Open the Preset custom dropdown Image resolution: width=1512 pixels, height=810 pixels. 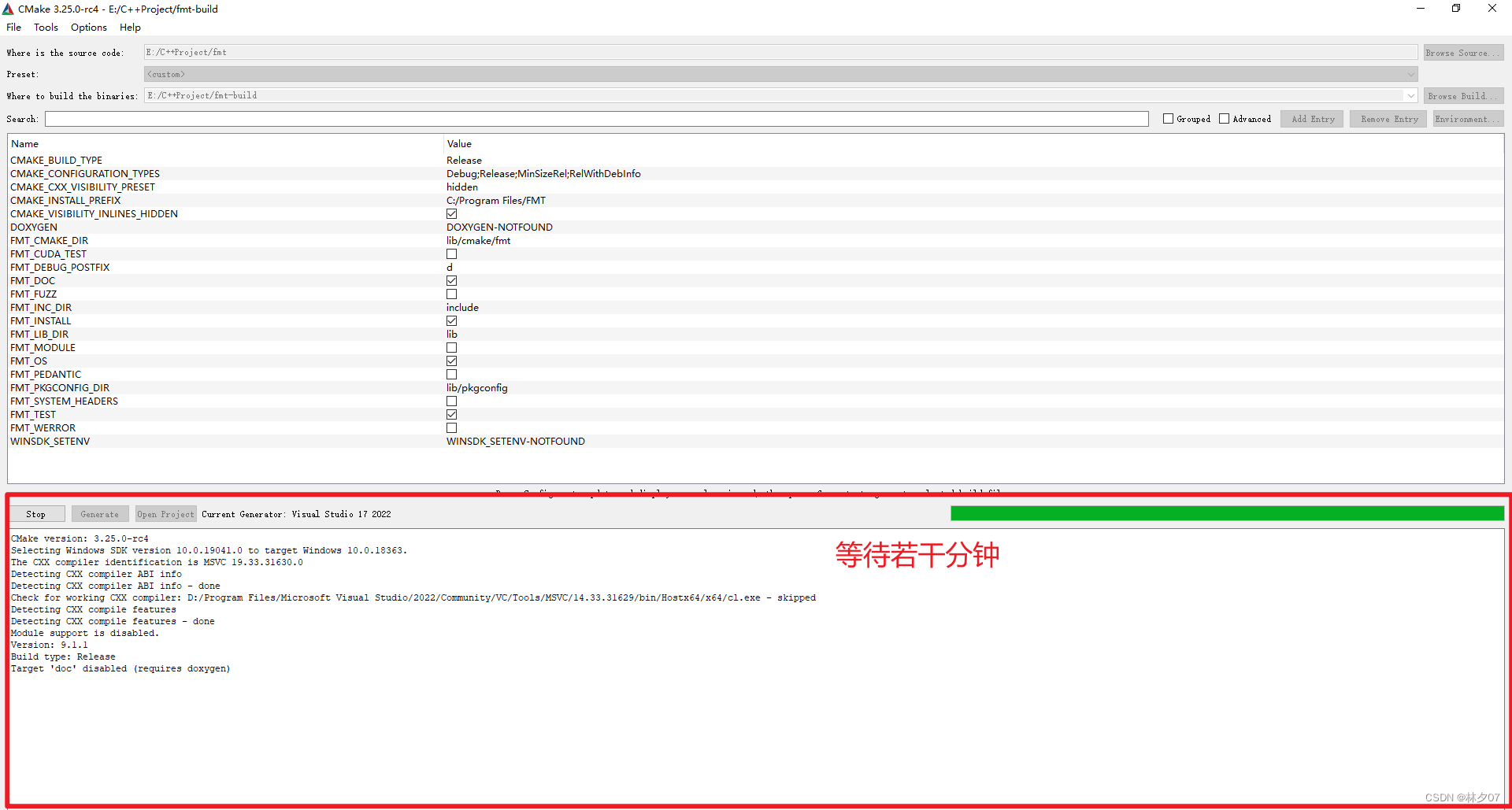780,74
